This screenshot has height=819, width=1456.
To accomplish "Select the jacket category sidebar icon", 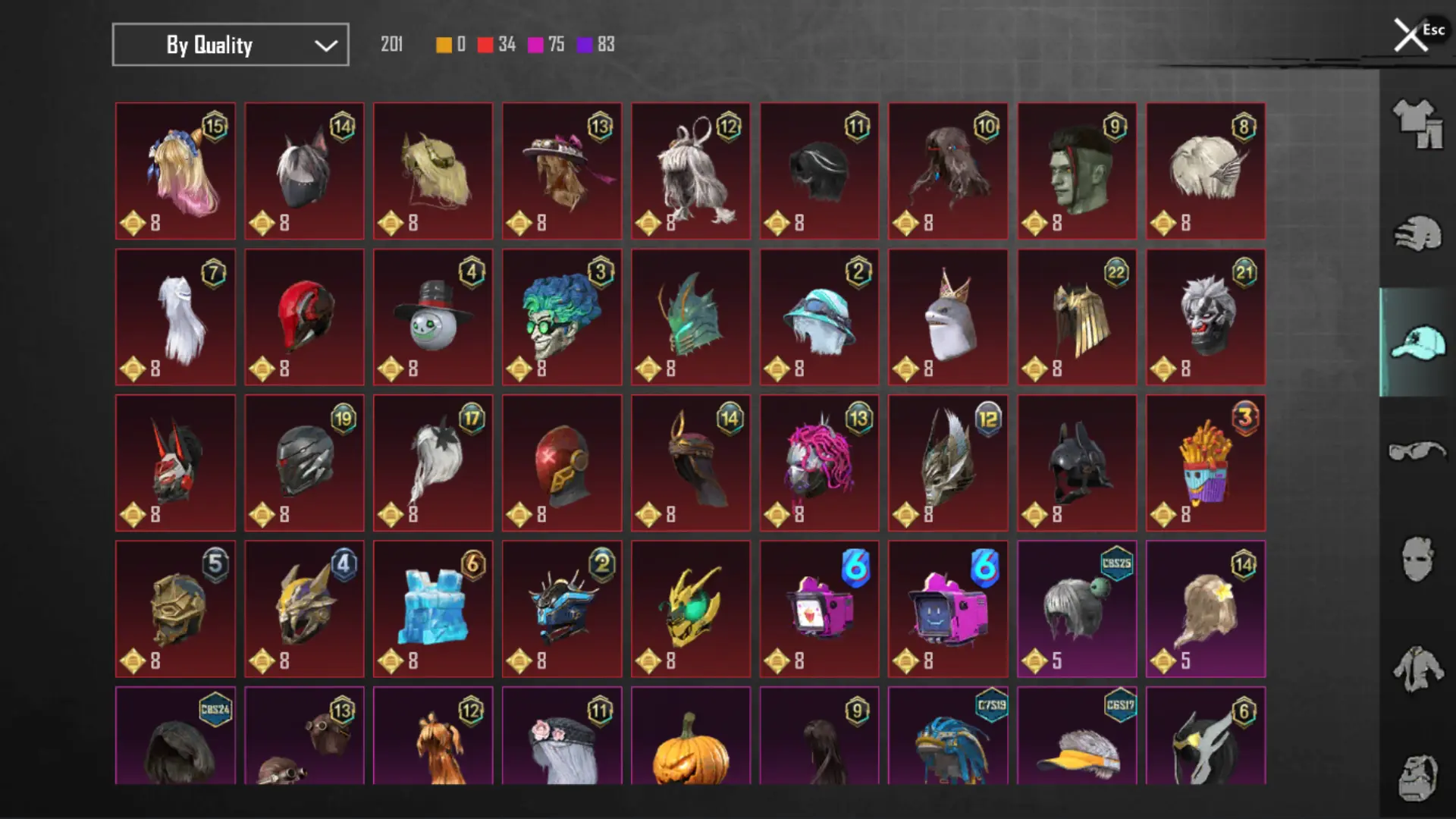I will [1417, 669].
